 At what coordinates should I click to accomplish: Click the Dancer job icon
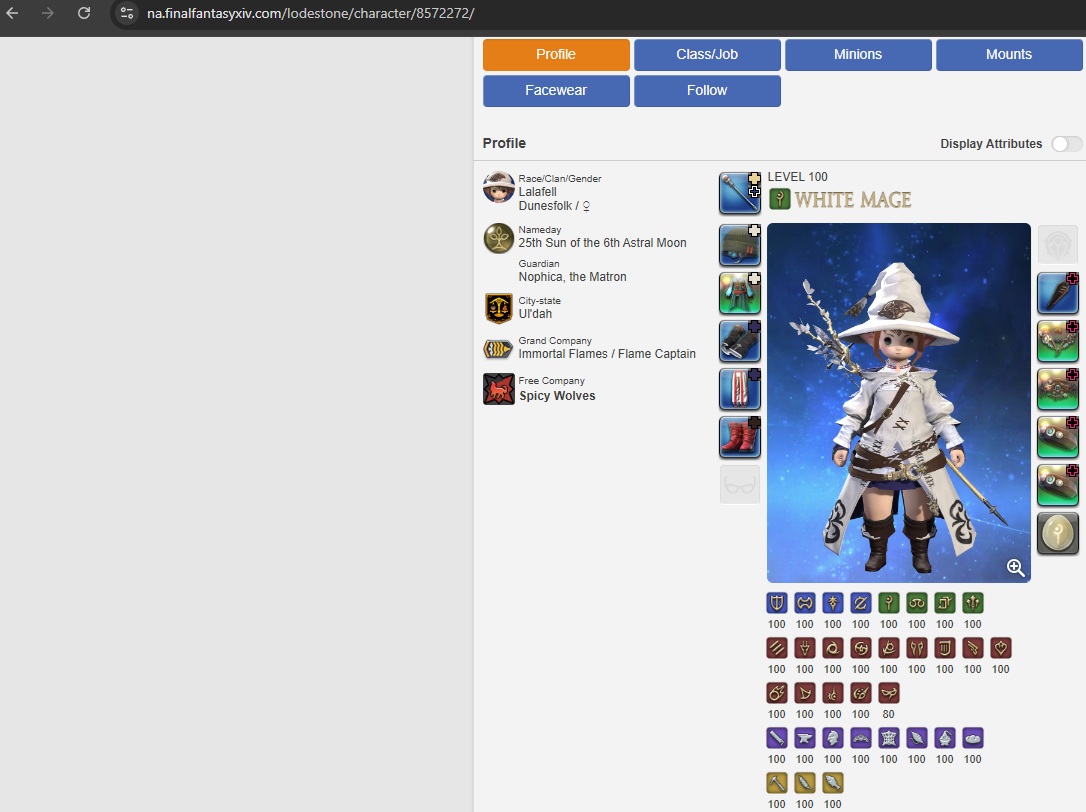pyautogui.click(x=1001, y=648)
